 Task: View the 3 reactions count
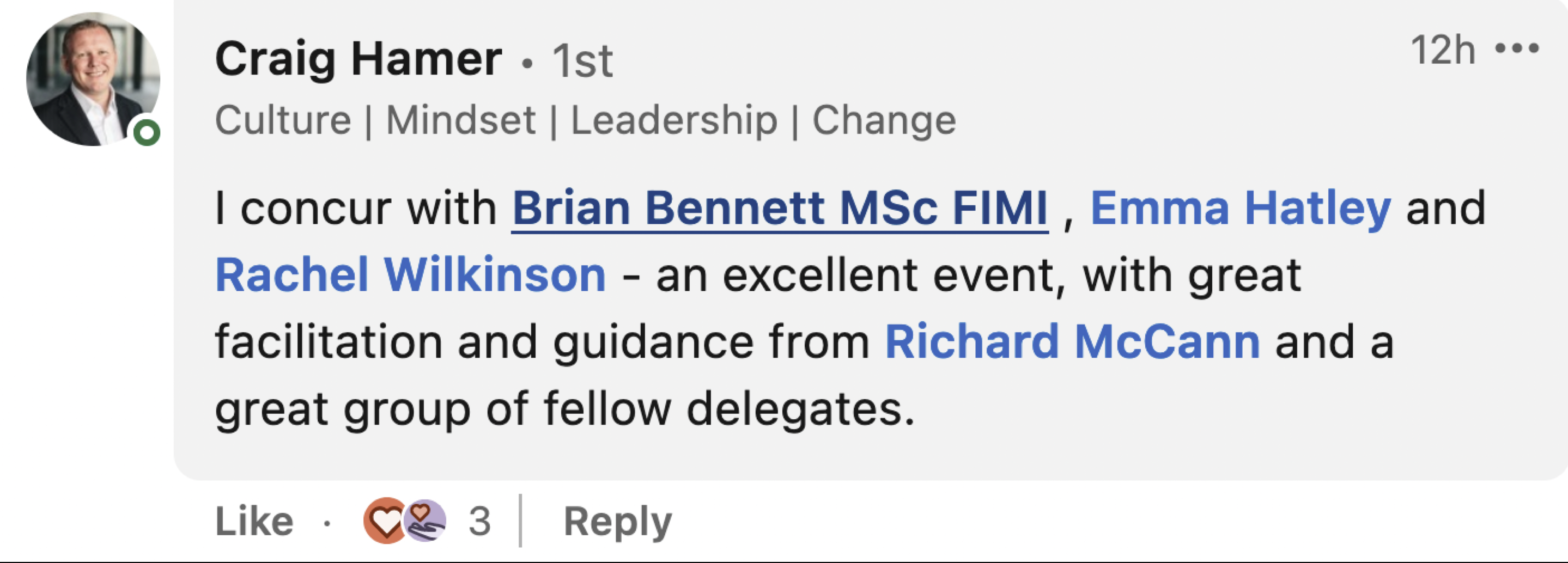tap(479, 522)
